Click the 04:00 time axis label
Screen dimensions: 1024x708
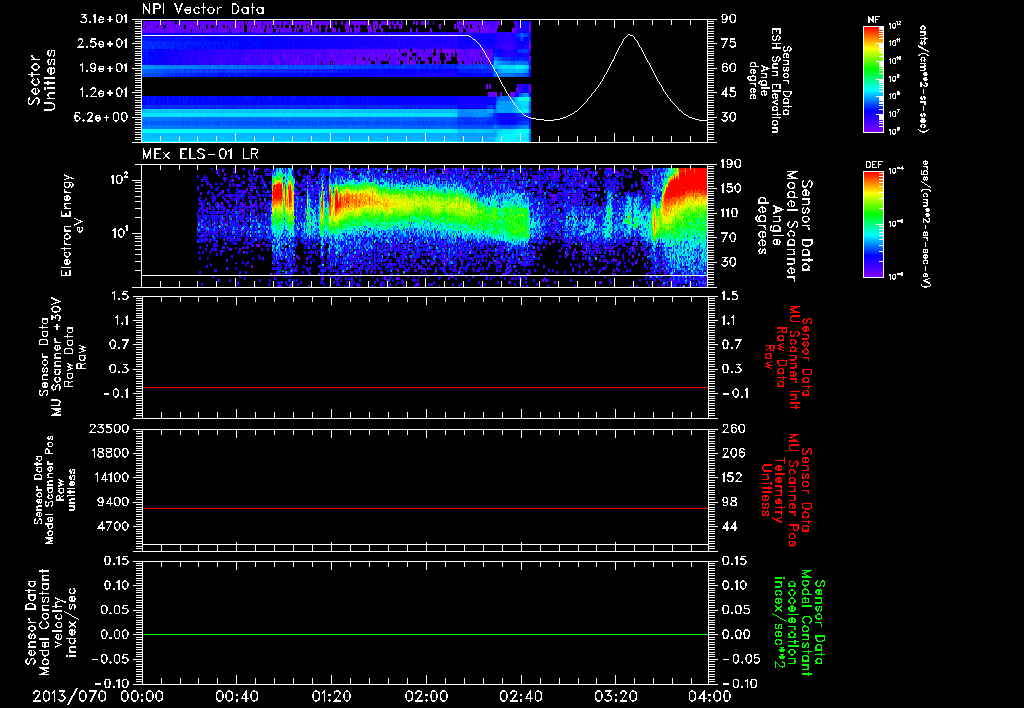pos(710,696)
